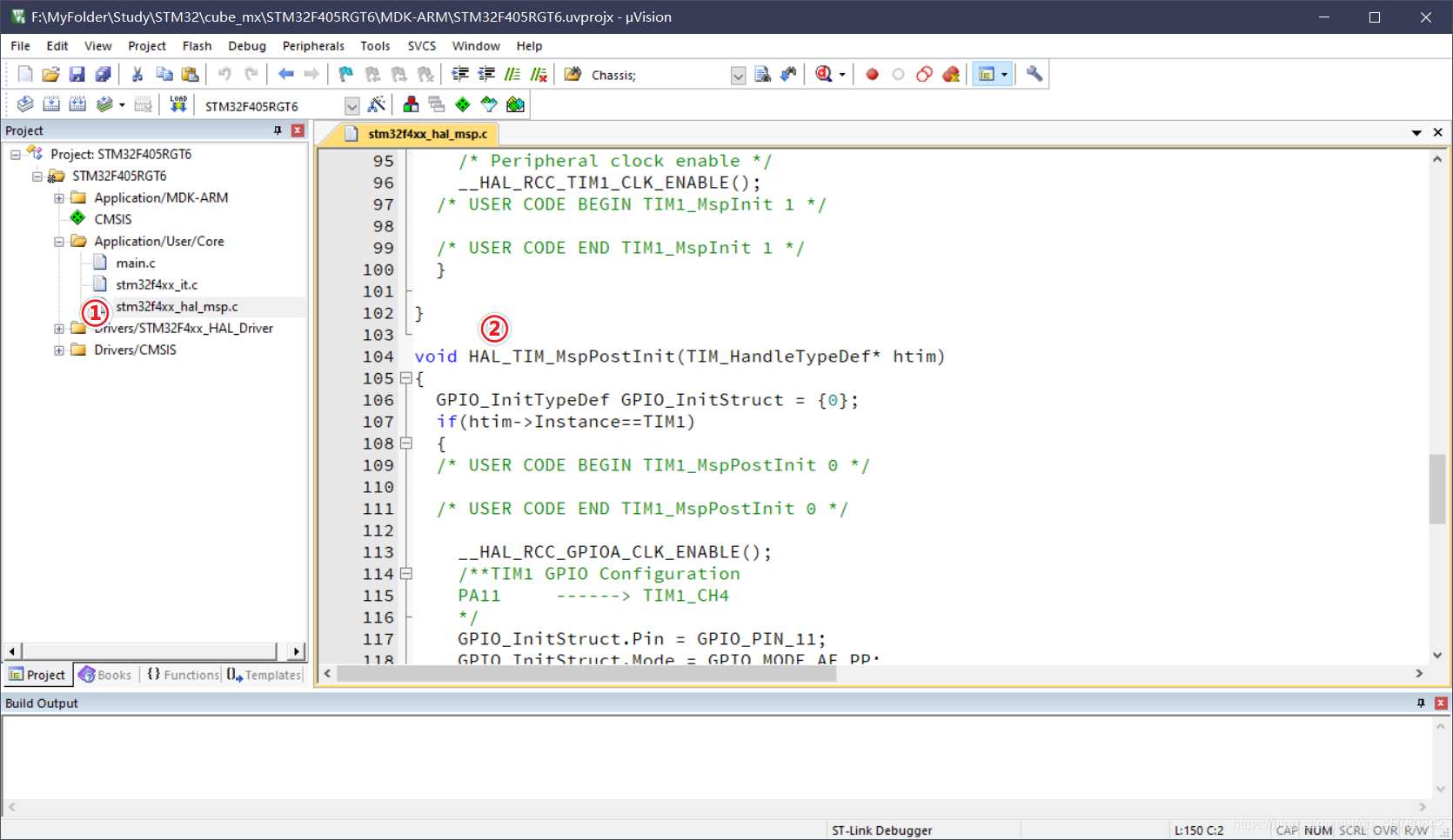Close the Project panel with the red X

pyautogui.click(x=298, y=130)
